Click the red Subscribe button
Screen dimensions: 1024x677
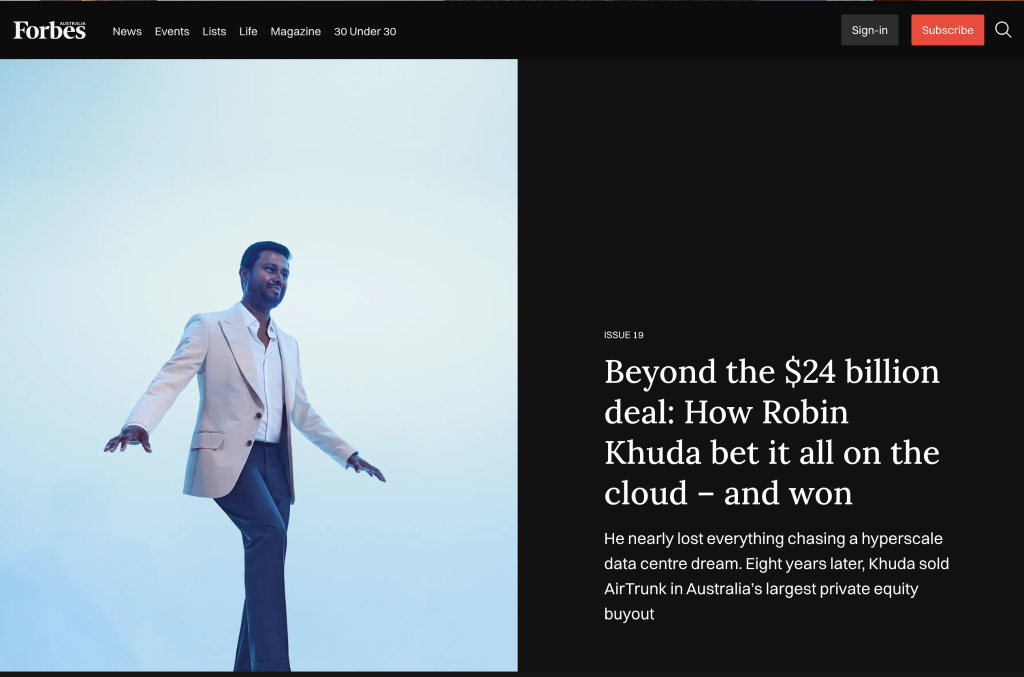(x=947, y=30)
